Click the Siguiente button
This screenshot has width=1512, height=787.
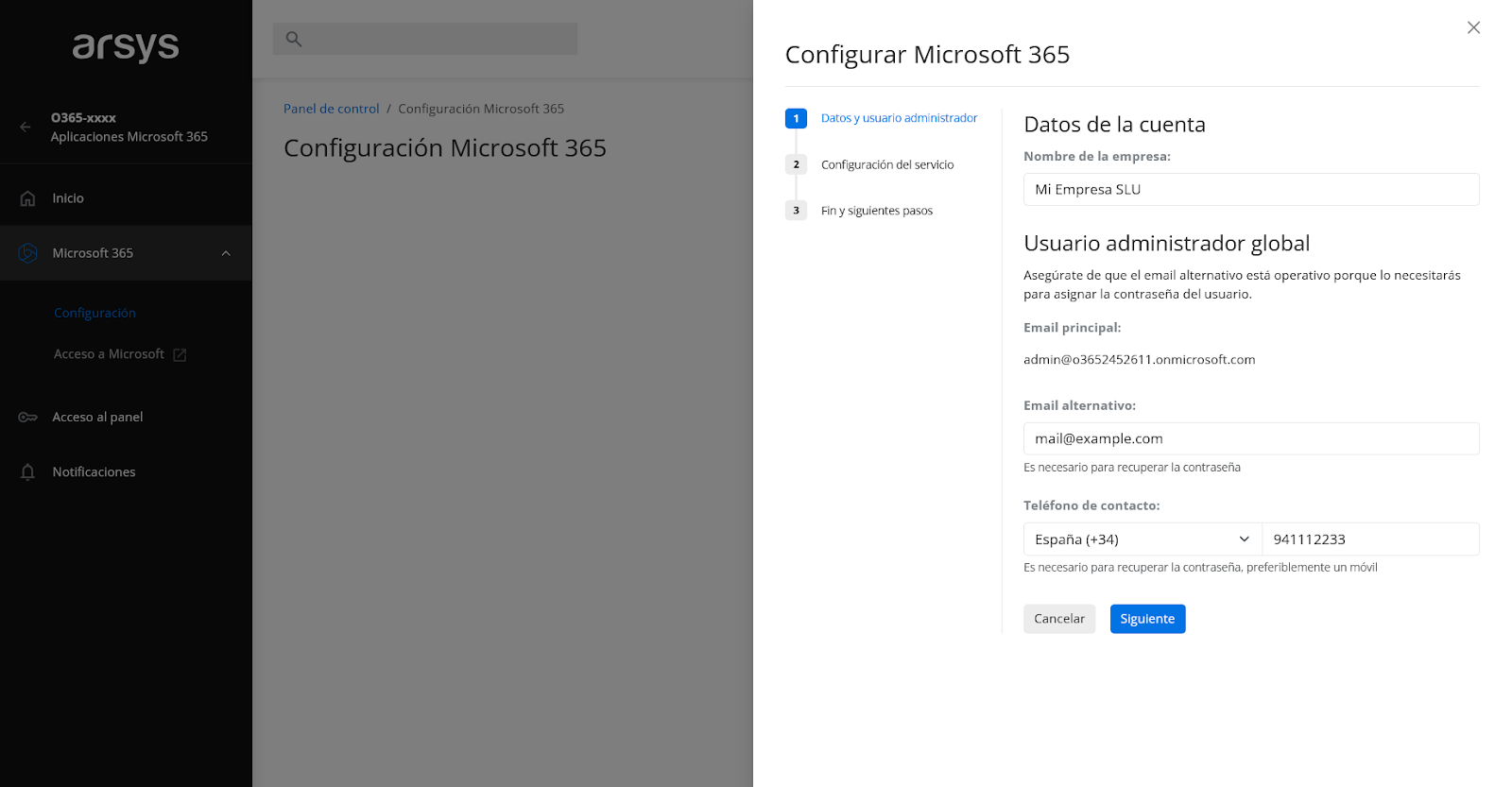pyautogui.click(x=1147, y=619)
